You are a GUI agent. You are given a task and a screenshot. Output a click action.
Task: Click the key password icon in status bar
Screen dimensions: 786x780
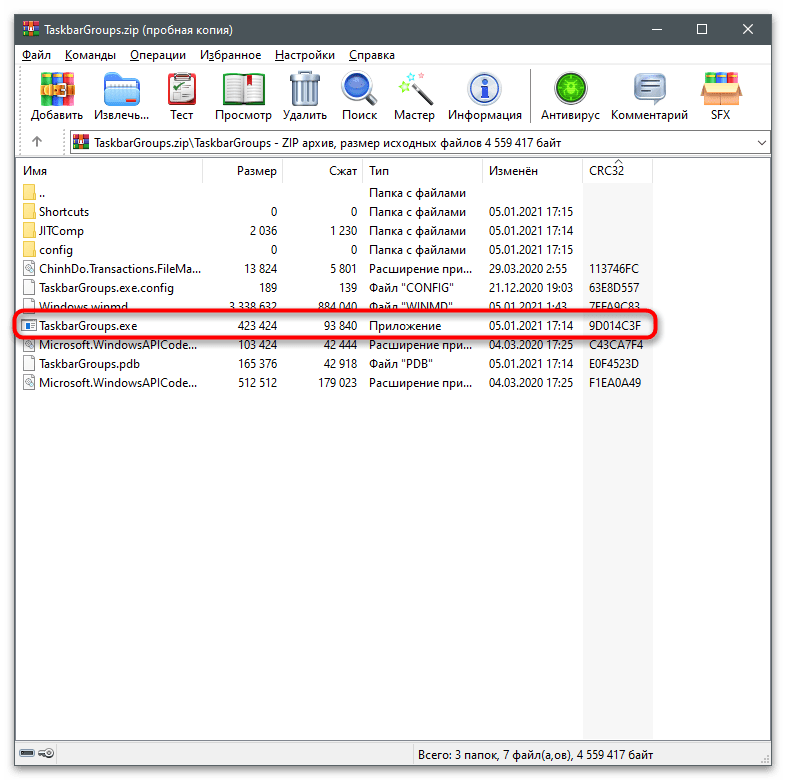click(x=46, y=753)
